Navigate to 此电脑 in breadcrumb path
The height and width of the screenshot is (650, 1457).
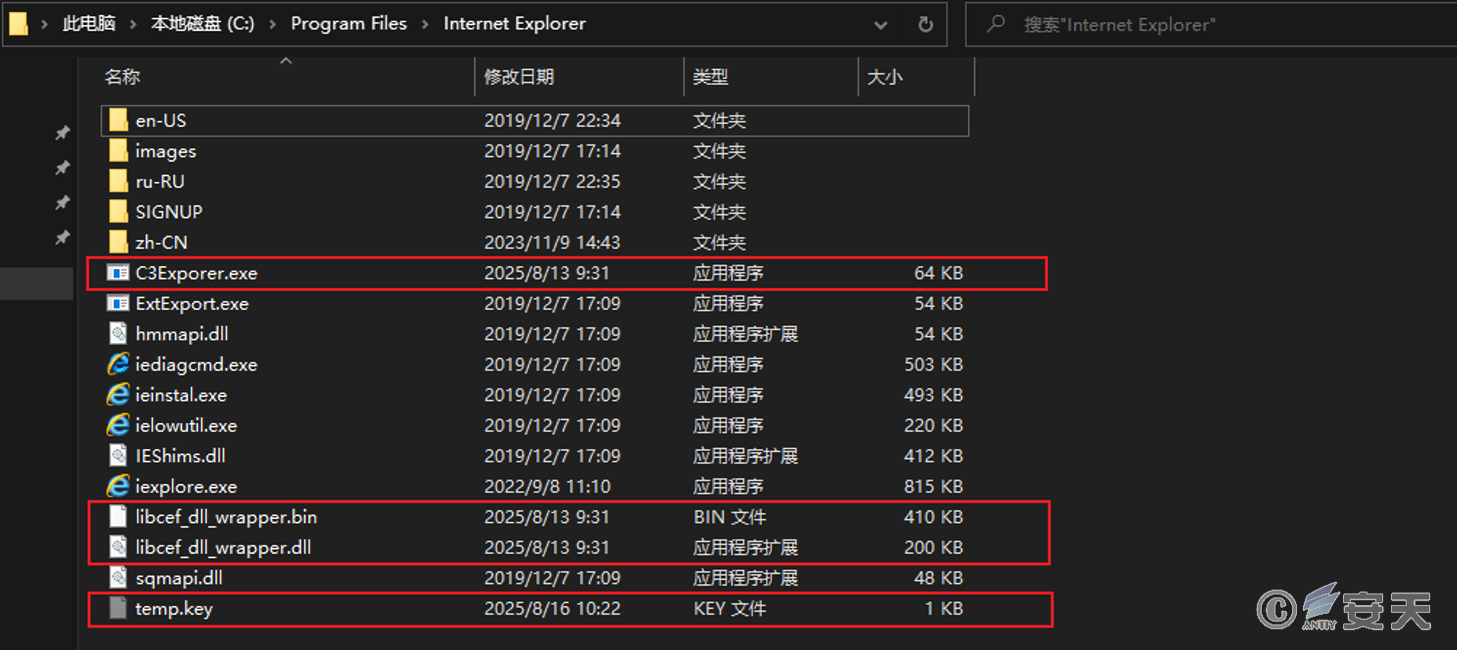pyautogui.click(x=88, y=24)
